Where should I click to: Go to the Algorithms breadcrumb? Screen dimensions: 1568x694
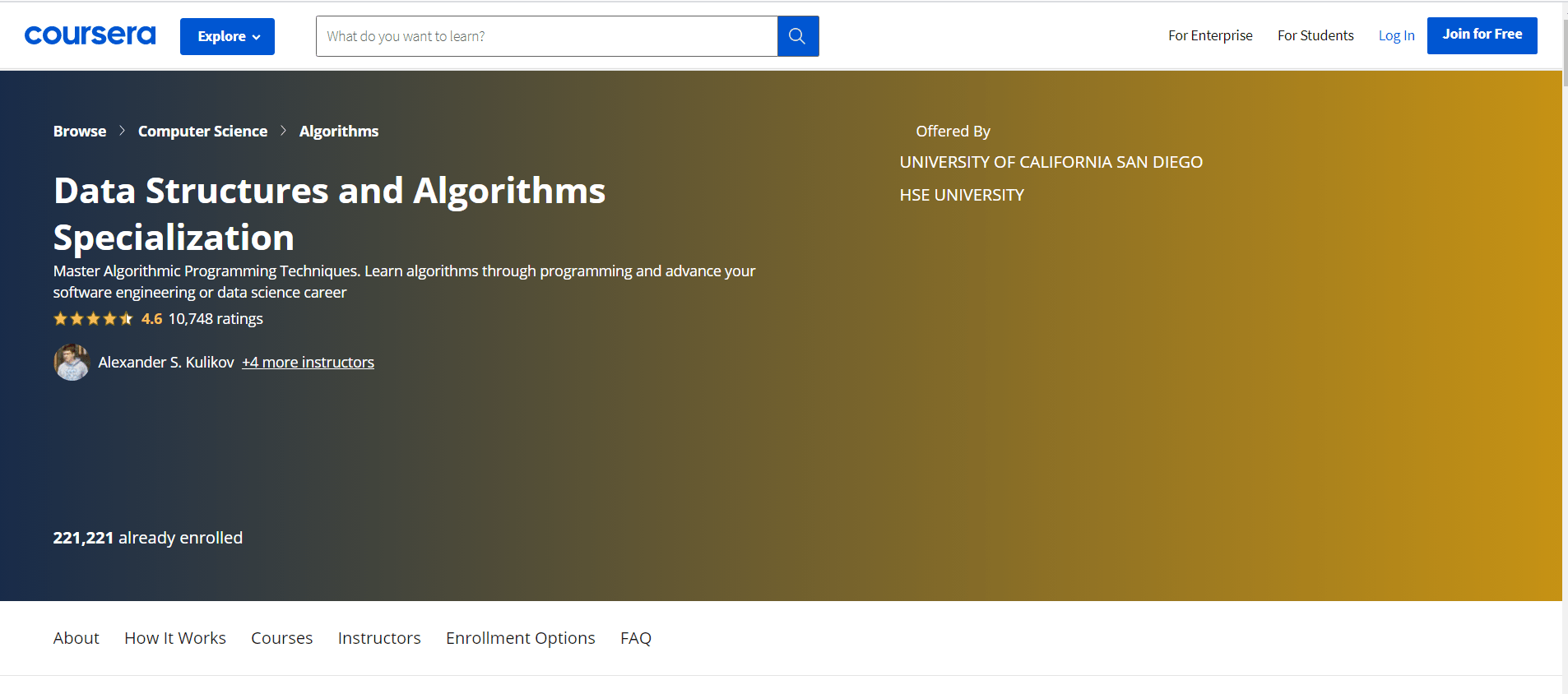339,132
